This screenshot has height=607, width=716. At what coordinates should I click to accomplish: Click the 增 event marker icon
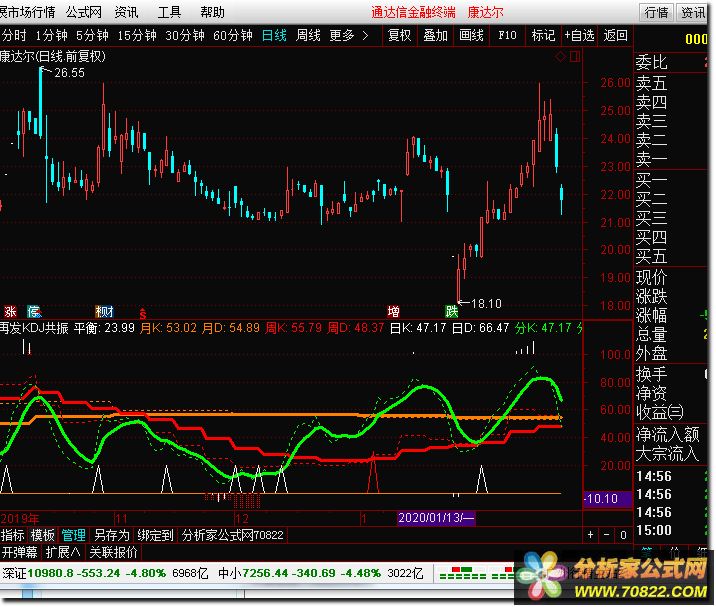394,310
